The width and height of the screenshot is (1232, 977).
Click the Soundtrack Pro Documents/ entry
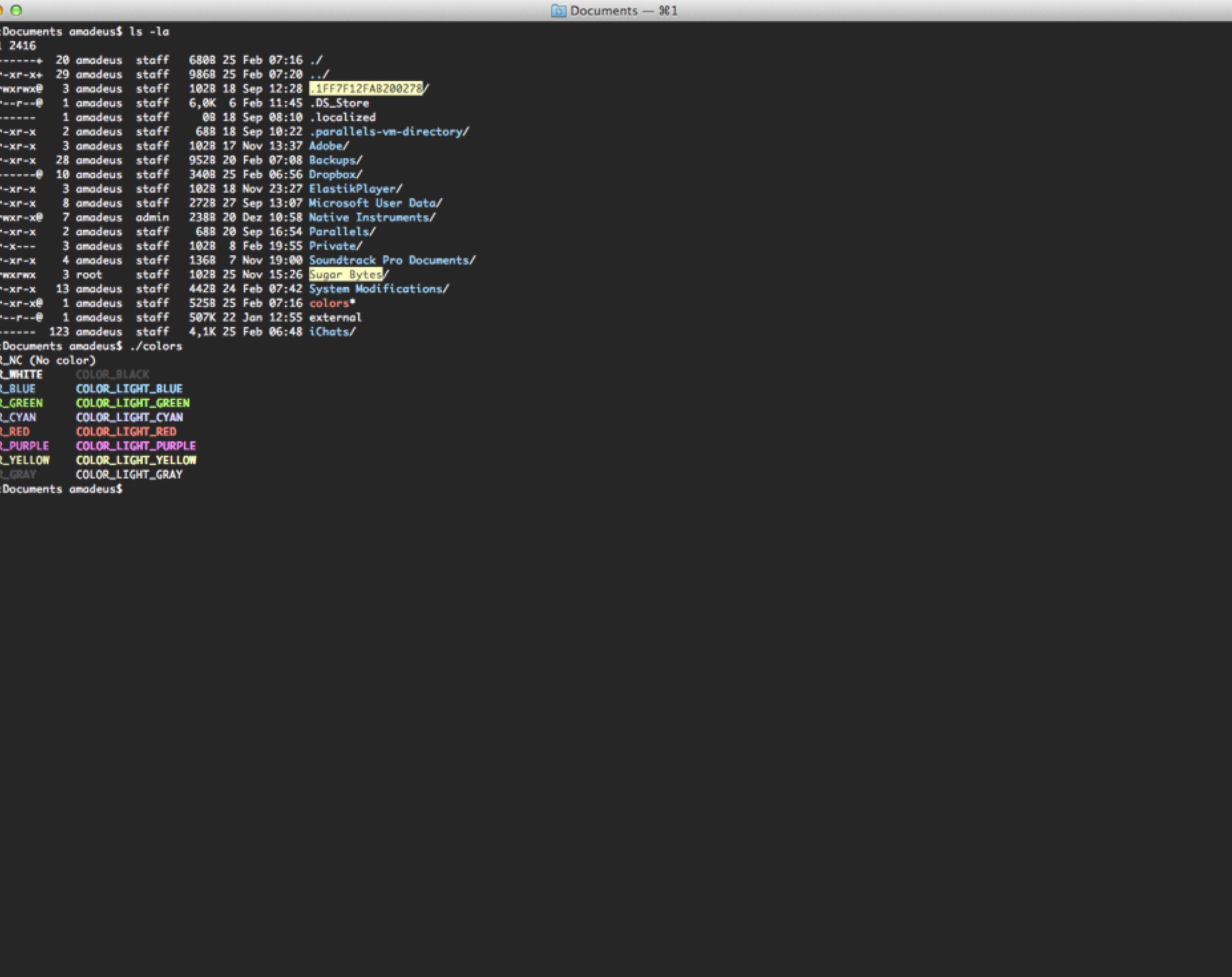pos(392,260)
